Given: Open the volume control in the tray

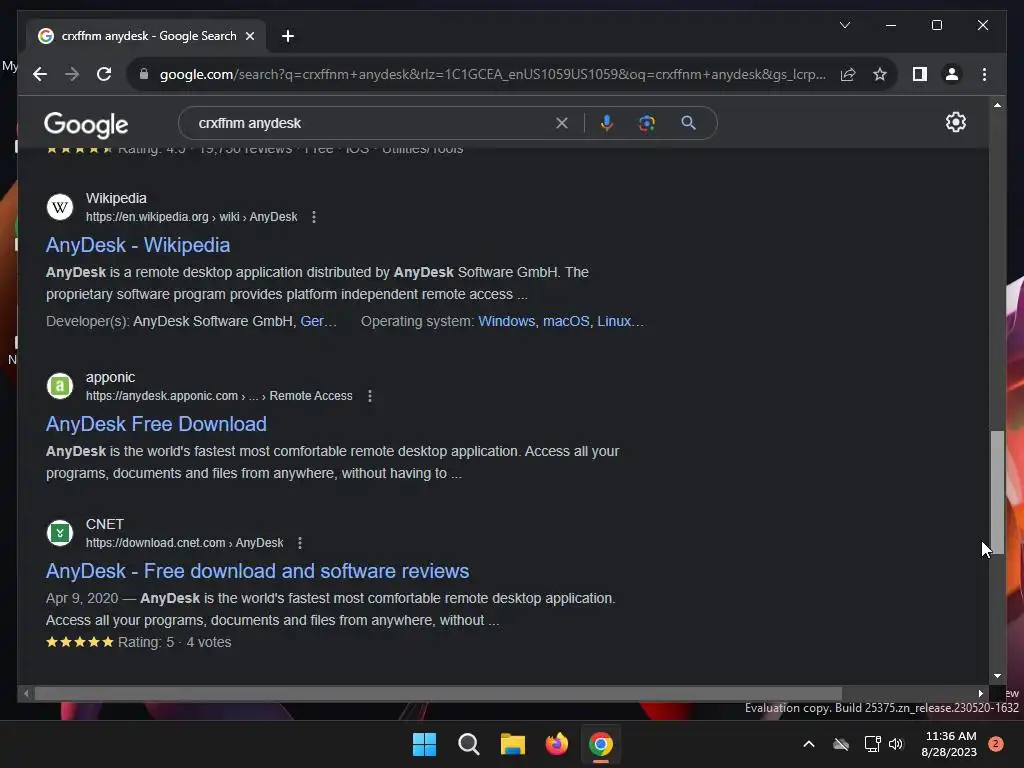Looking at the screenshot, I should click(896, 744).
